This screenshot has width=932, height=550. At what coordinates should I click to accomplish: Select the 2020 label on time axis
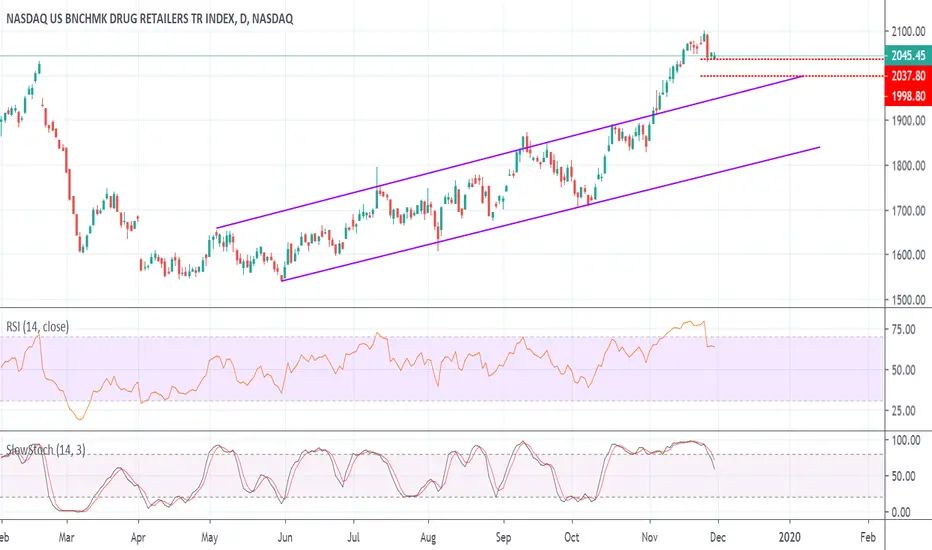pyautogui.click(x=790, y=538)
